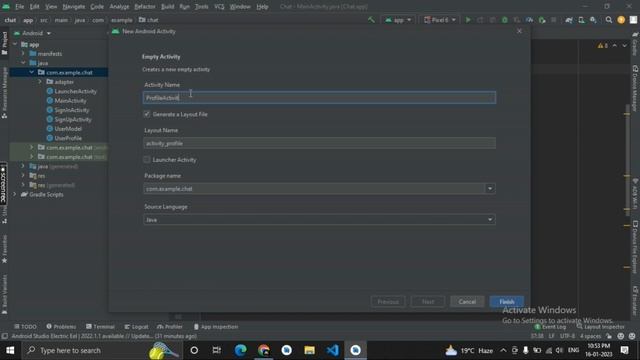Expand the res folder node
Screen dimensions: 640x360
[23, 176]
